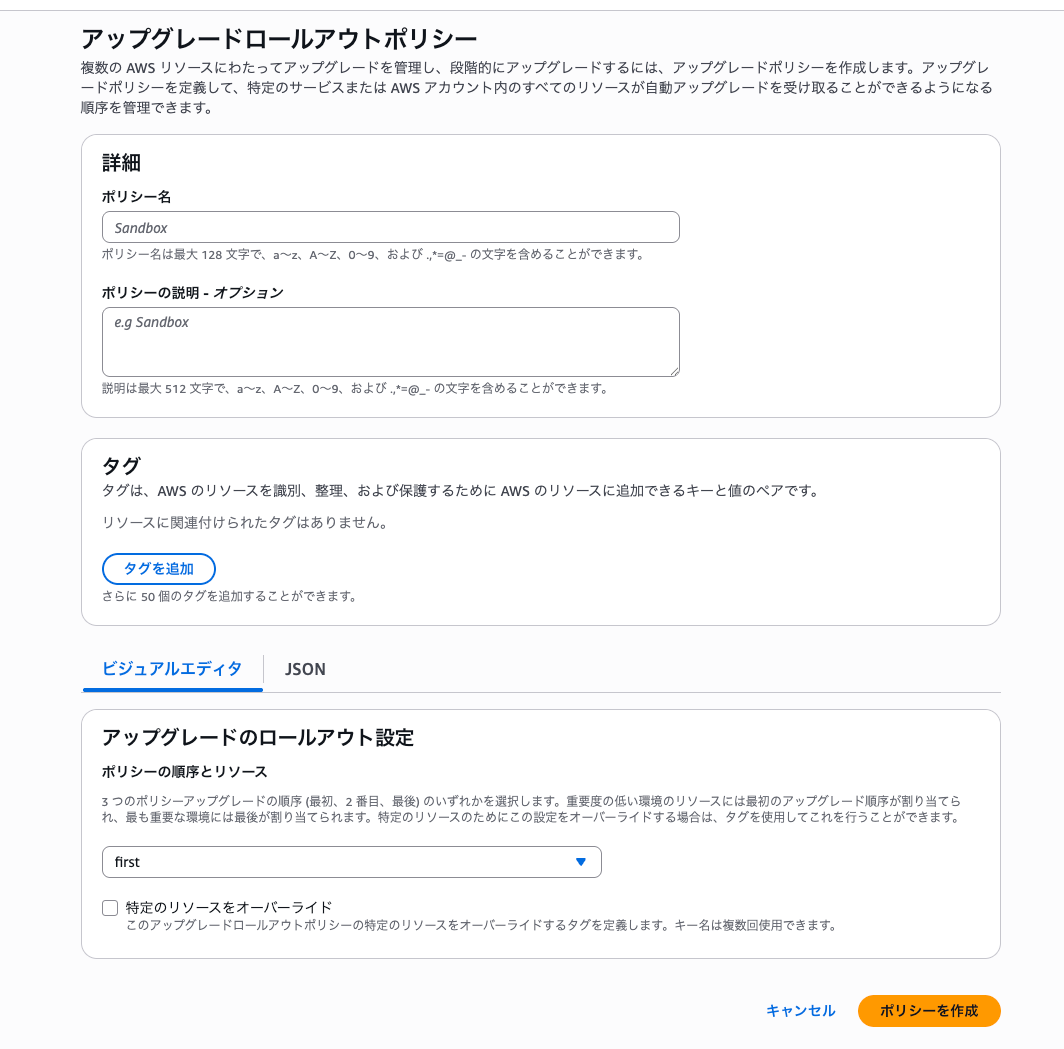Switch to the ビジュアルエディタ tab
The height and width of the screenshot is (1049, 1064).
[172, 669]
